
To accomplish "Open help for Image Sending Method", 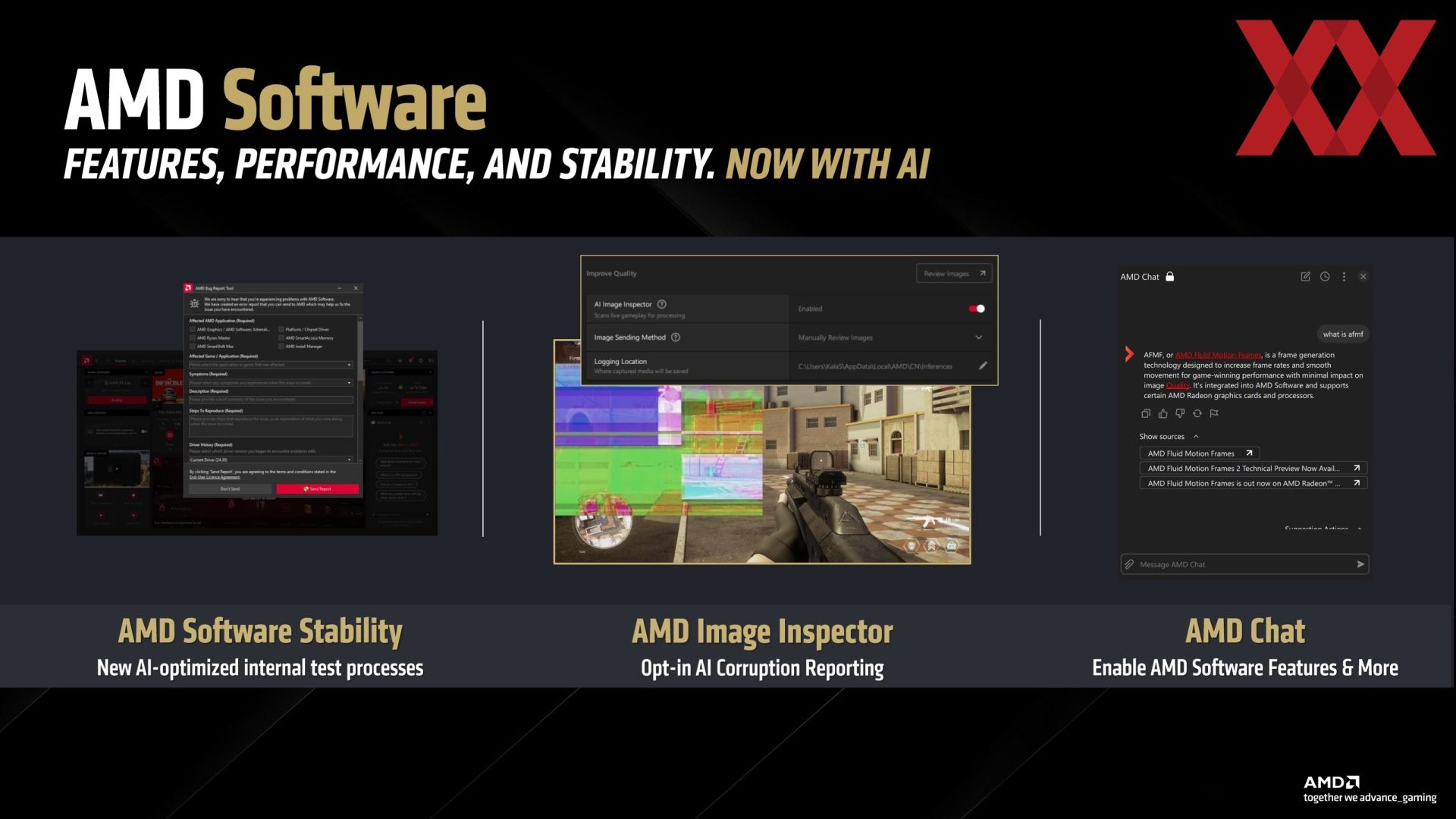I will pyautogui.click(x=676, y=337).
